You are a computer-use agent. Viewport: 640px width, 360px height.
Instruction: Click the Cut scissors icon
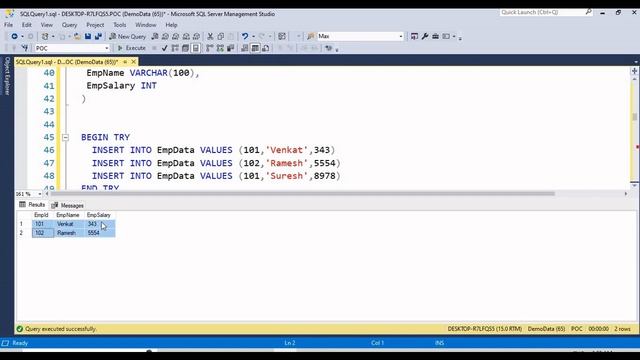tap(210, 36)
